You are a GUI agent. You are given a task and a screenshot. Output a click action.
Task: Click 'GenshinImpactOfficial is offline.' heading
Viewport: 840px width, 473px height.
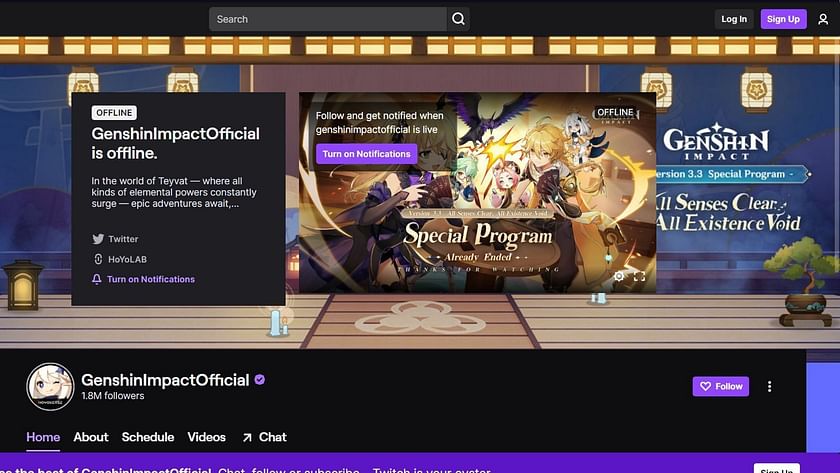pyautogui.click(x=175, y=143)
